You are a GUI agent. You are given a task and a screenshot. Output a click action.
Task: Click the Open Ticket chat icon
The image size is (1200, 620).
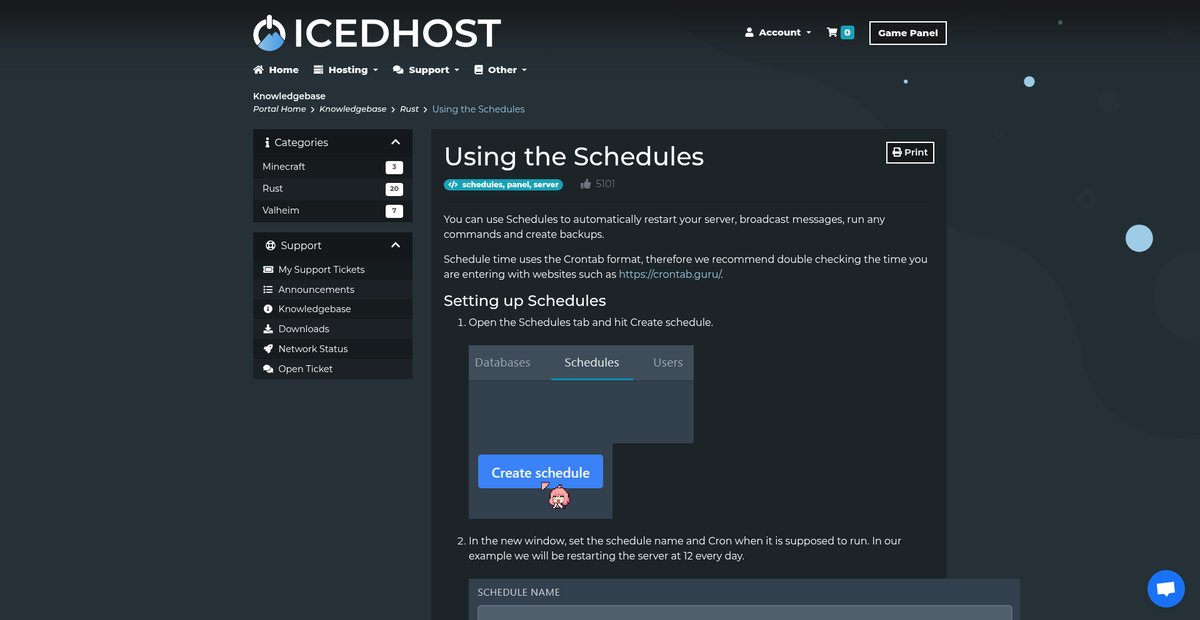point(268,369)
